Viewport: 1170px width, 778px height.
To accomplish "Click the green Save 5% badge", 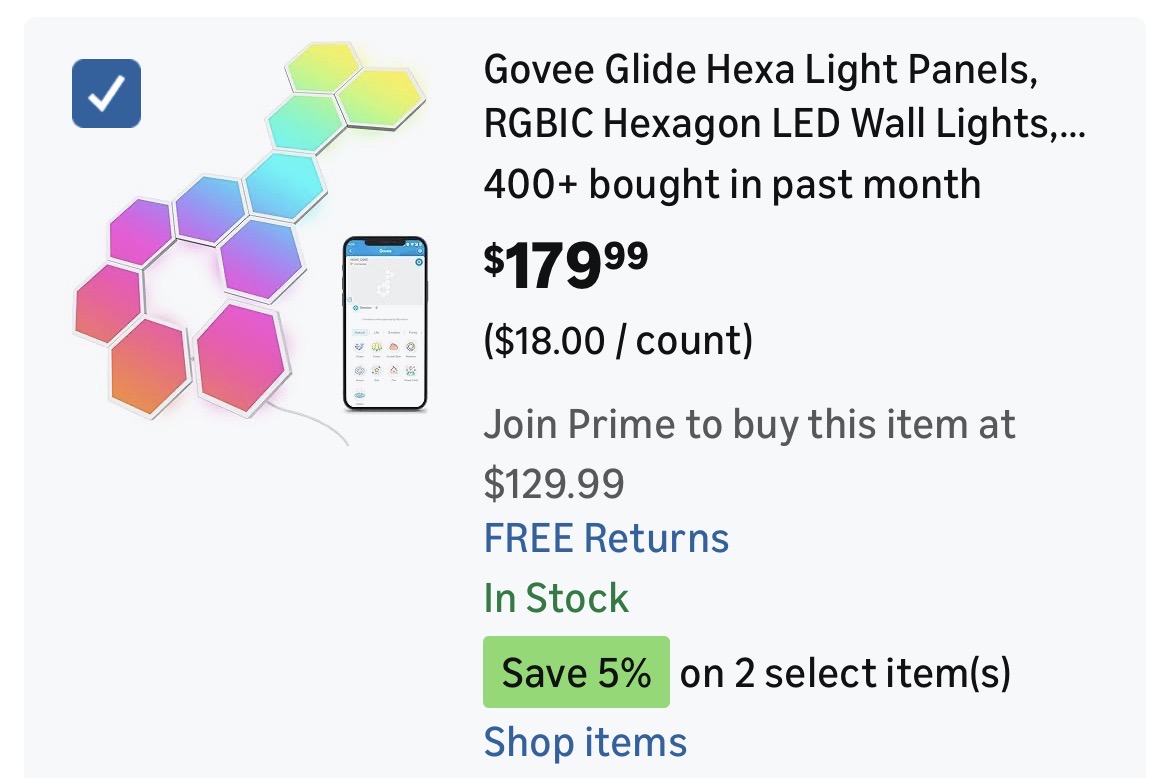I will tap(576, 673).
